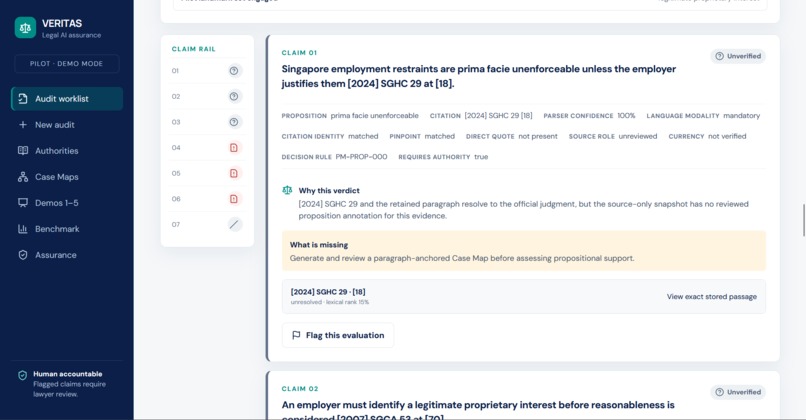Click the Demos monitor icon

click(23, 203)
